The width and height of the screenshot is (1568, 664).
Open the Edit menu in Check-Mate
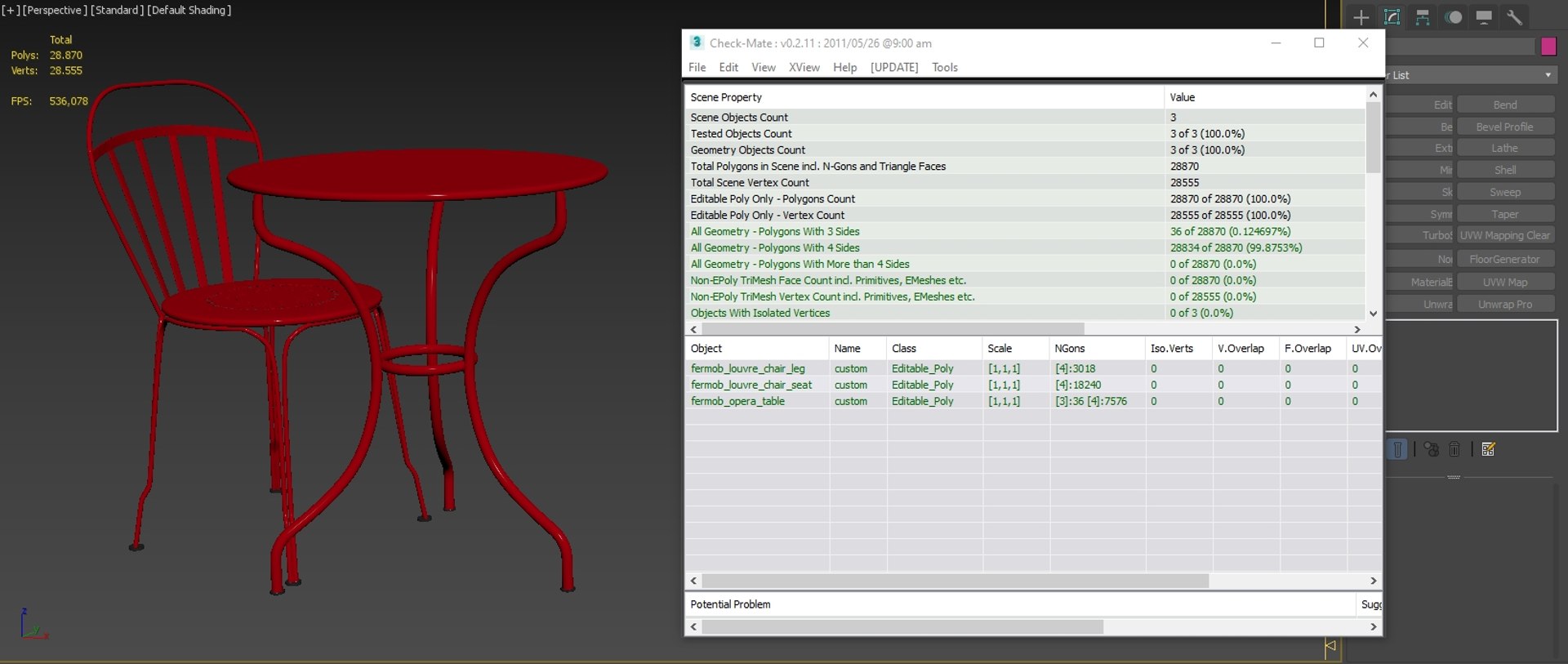(728, 67)
